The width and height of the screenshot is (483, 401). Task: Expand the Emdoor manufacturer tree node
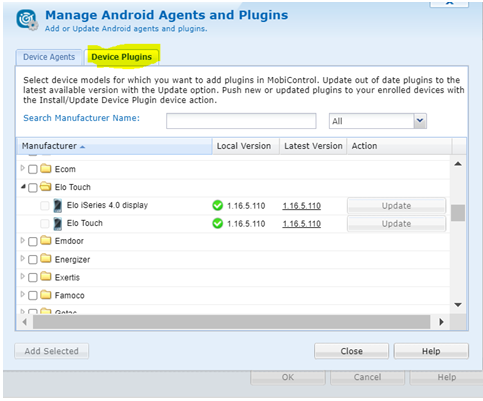point(22,240)
